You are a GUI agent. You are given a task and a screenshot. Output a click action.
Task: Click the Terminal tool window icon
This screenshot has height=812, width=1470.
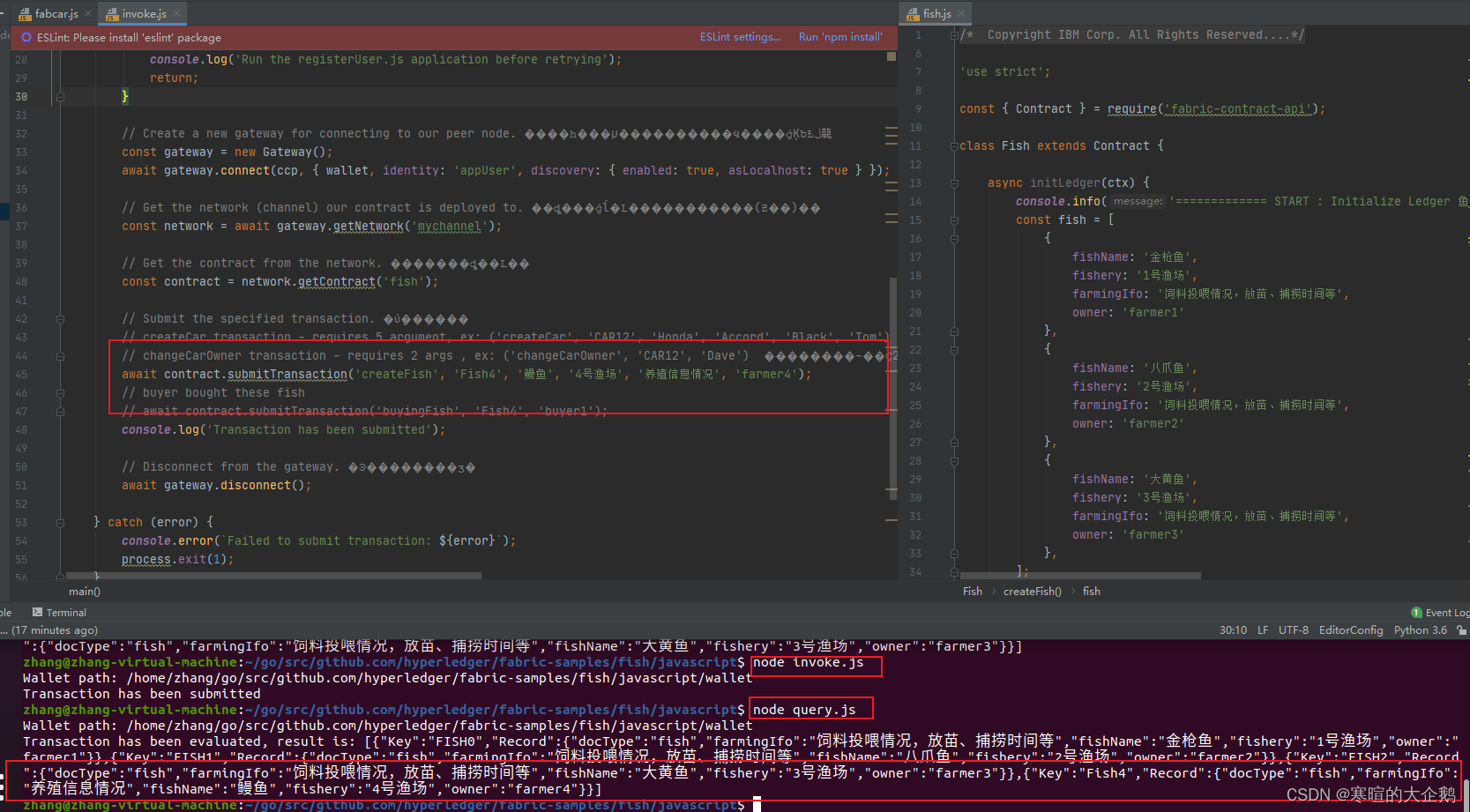pos(37,612)
